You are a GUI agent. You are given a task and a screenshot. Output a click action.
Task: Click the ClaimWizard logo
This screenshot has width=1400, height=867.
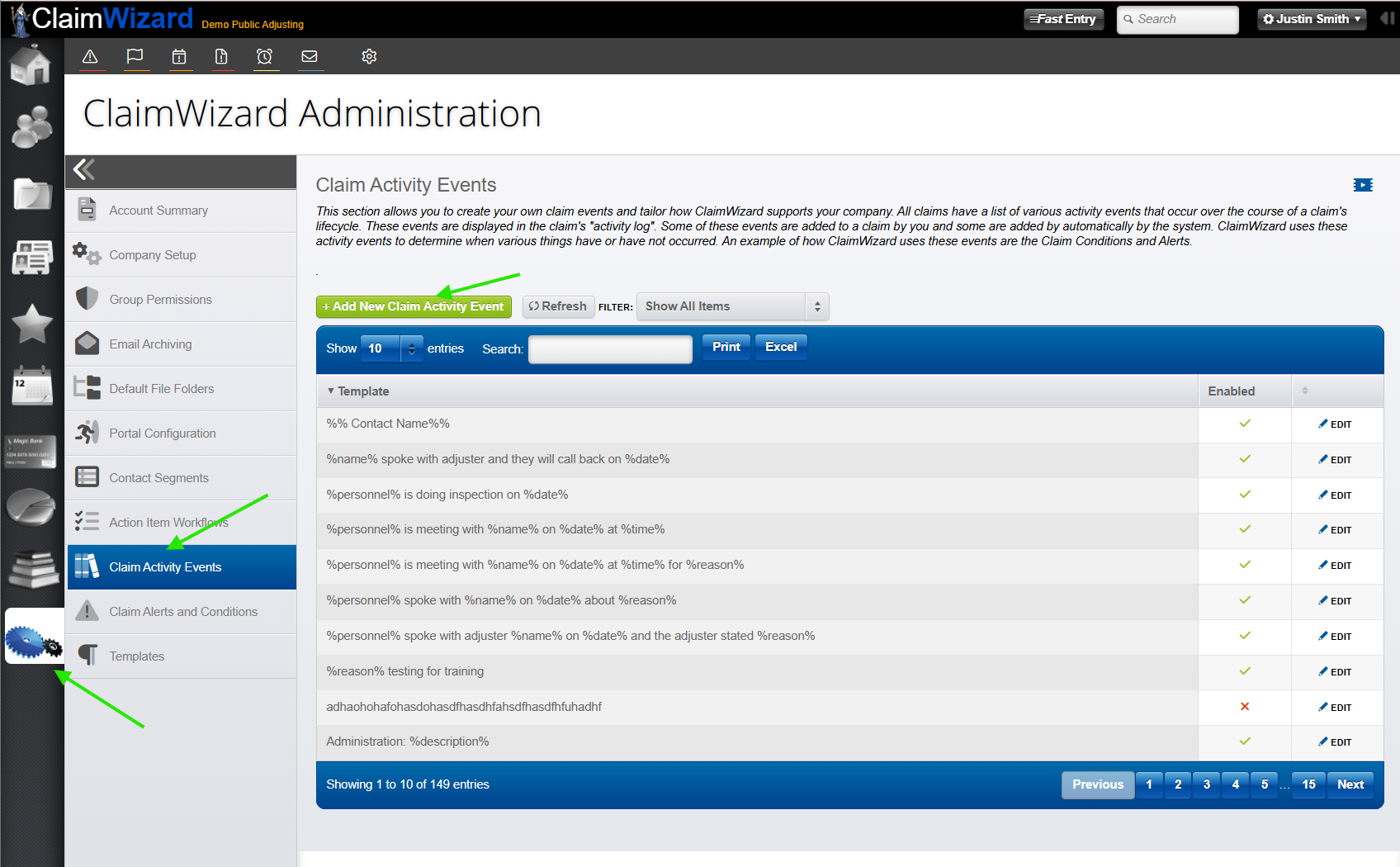pos(101,19)
